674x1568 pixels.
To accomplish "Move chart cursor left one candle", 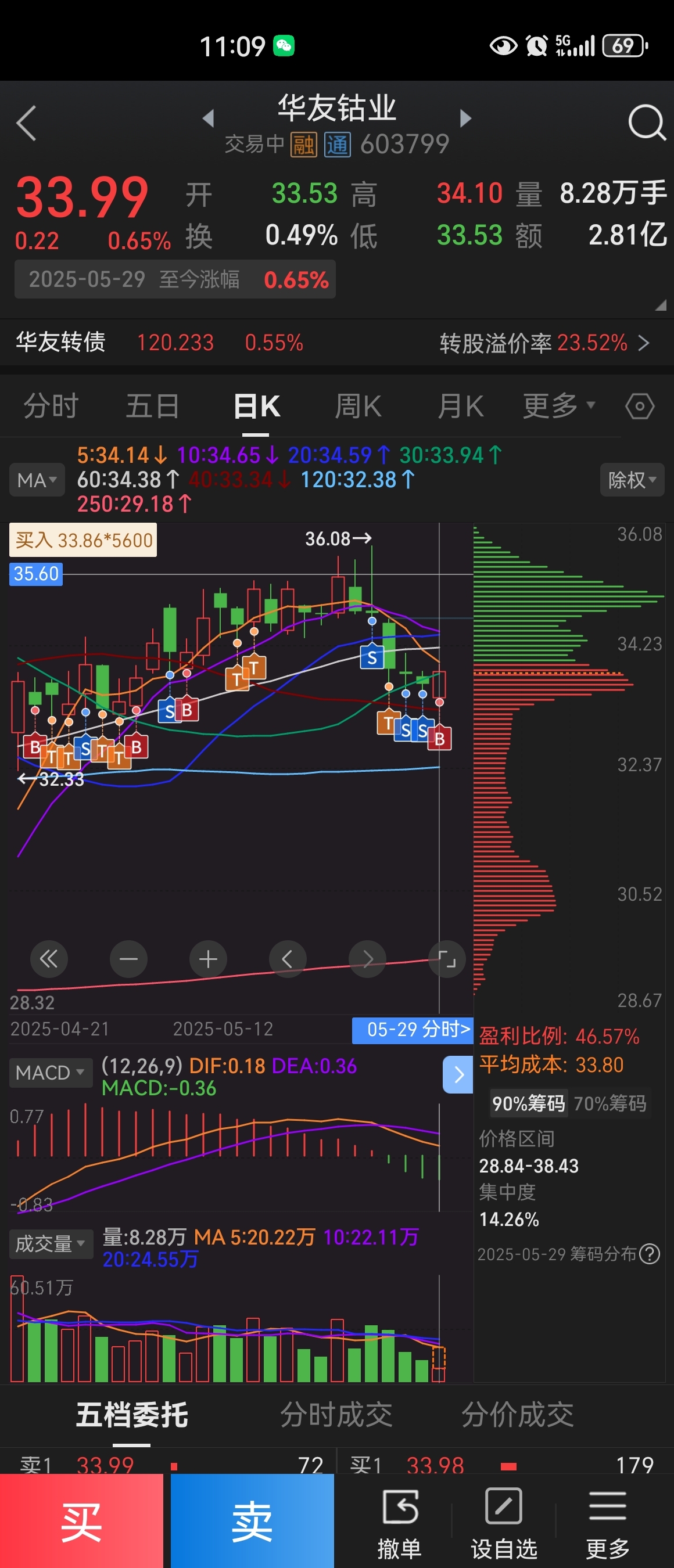I will 288,959.
